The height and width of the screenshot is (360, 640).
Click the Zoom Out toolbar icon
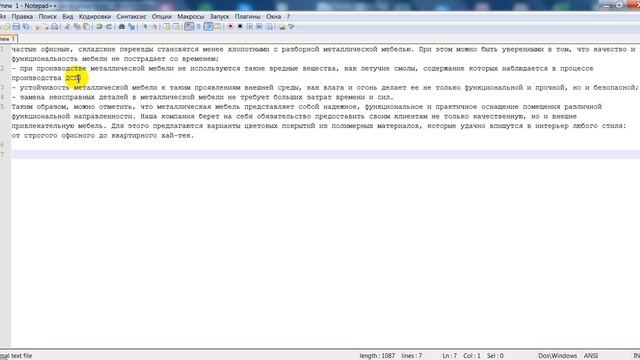click(155, 27)
